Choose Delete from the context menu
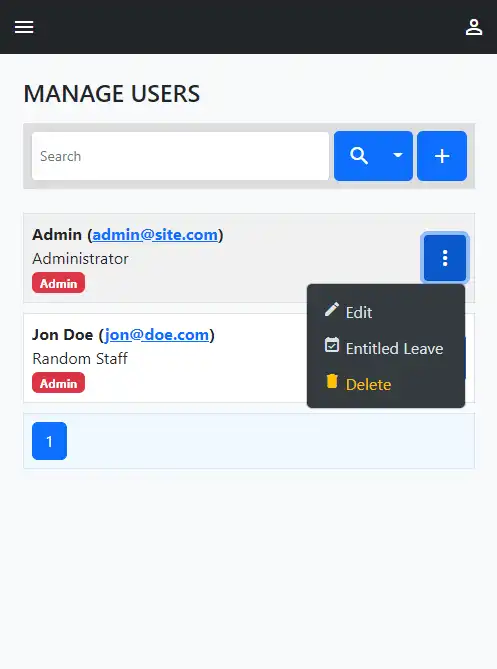497x669 pixels. [386, 384]
